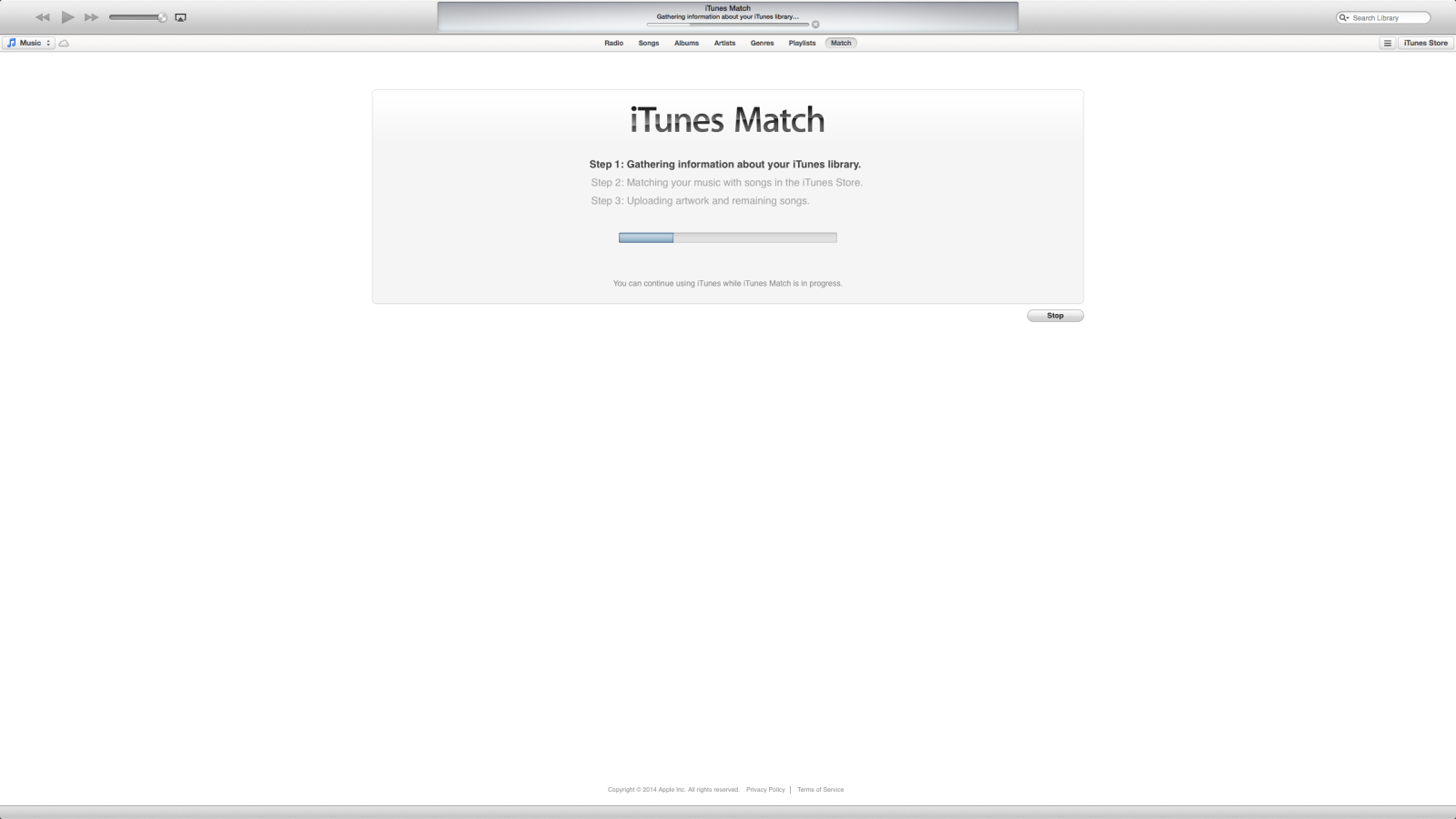Switch to the Genres tab

762,43
